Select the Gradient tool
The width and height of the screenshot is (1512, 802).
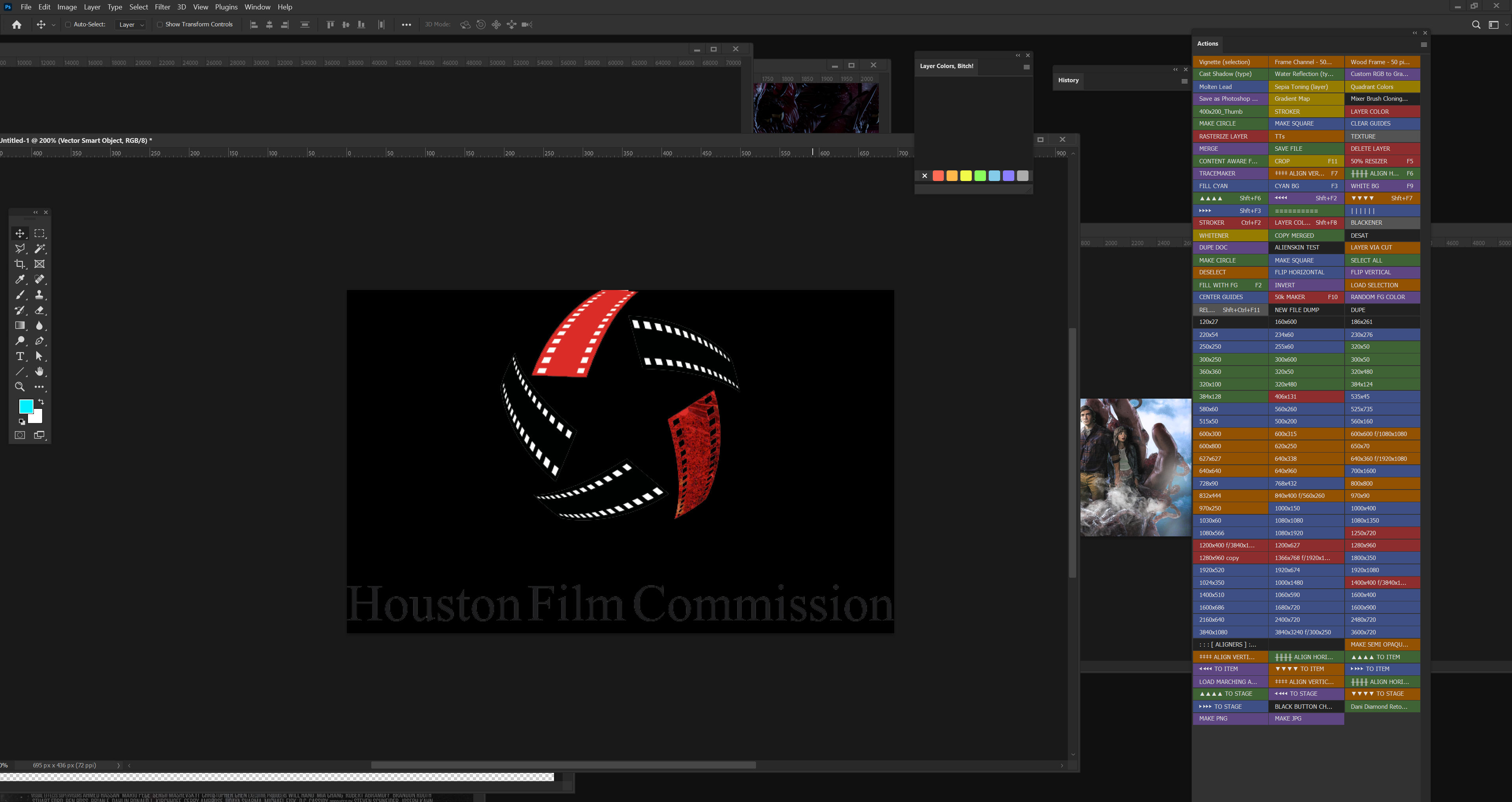(x=20, y=325)
